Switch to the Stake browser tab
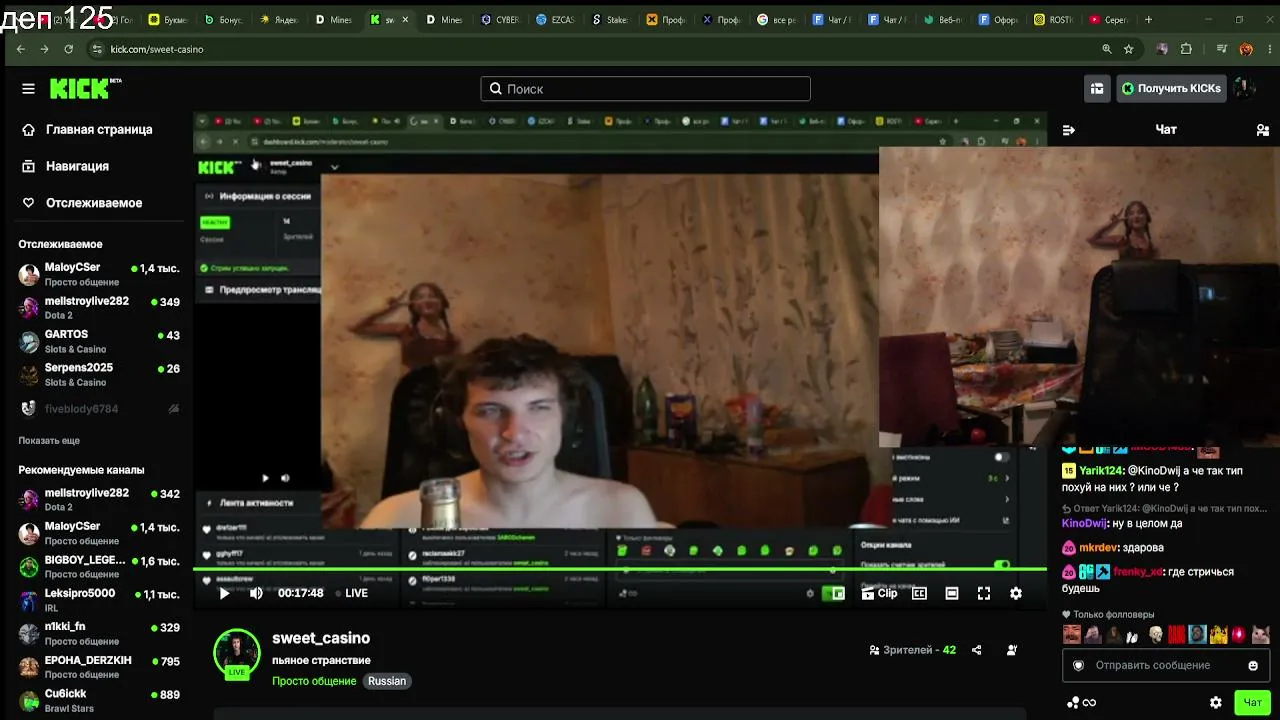1280x720 pixels. (610, 19)
